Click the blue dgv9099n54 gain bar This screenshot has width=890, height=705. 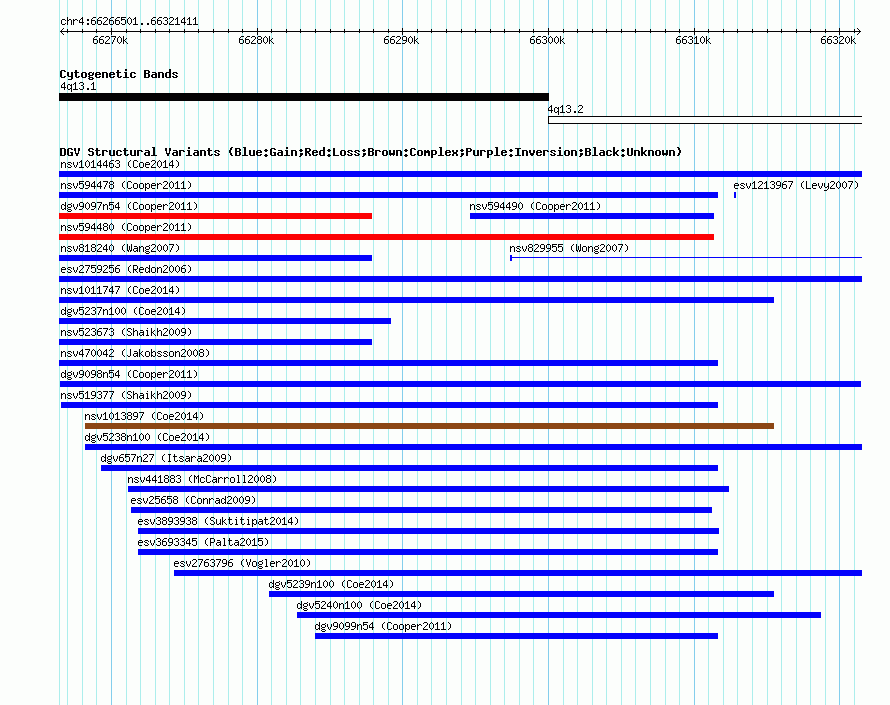tap(517, 636)
